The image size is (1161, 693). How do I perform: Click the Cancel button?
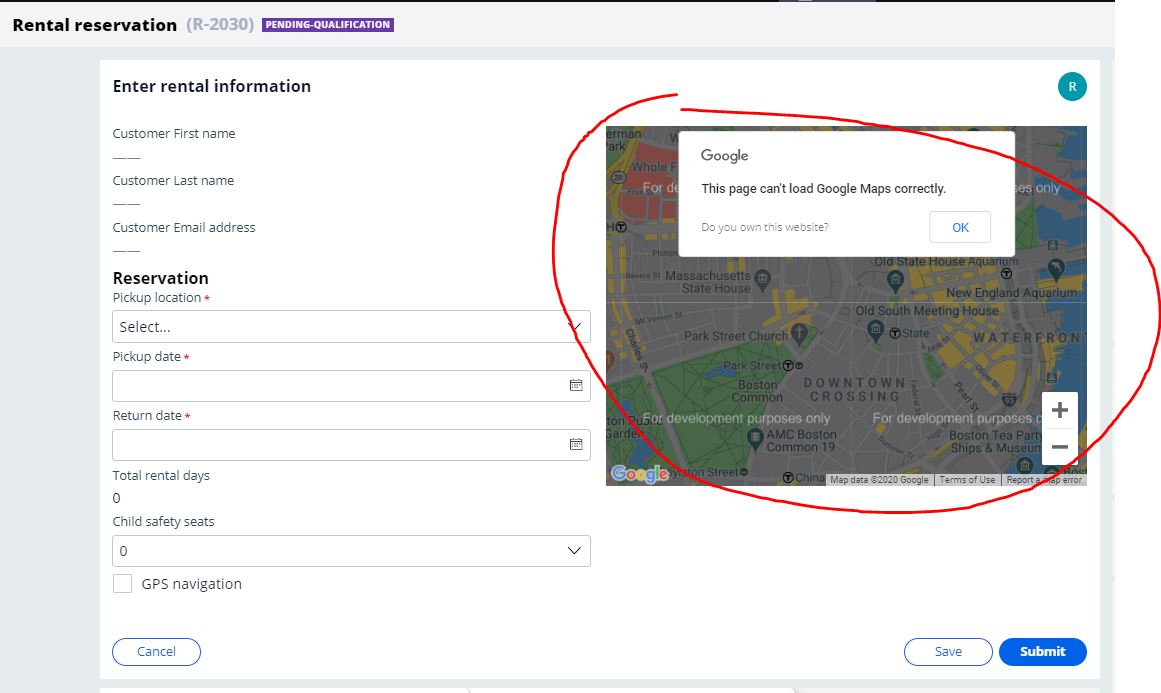coord(156,652)
